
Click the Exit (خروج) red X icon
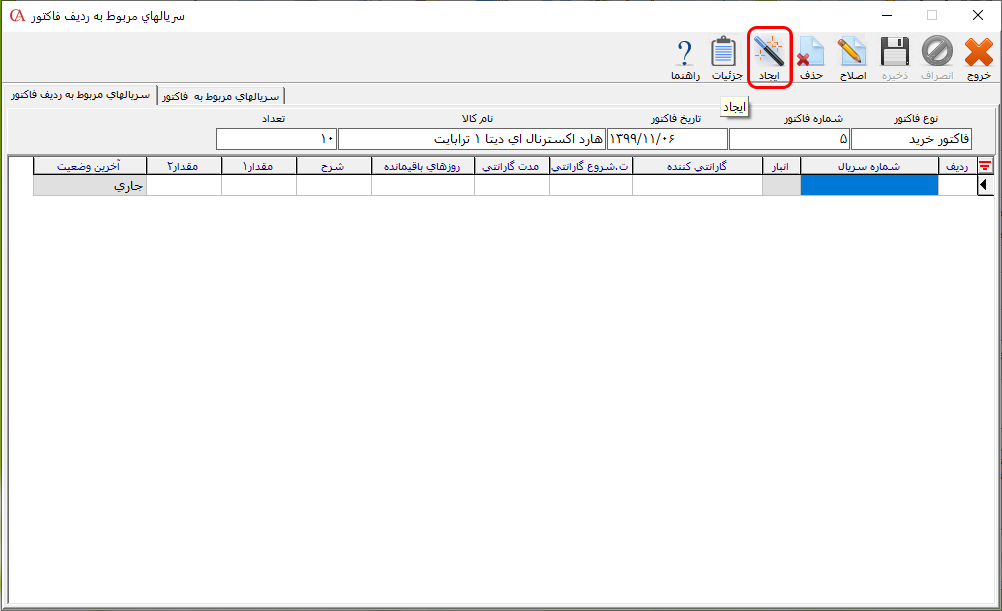coord(978,53)
